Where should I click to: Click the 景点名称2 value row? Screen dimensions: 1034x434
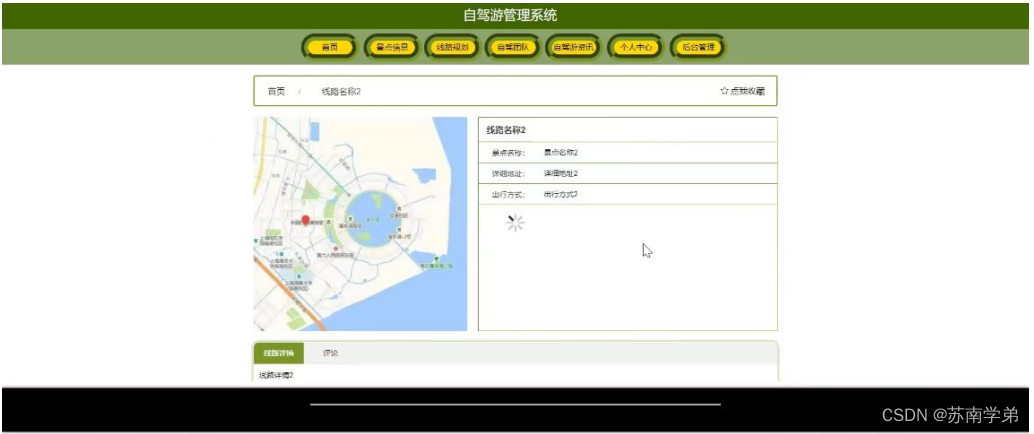tap(627, 152)
